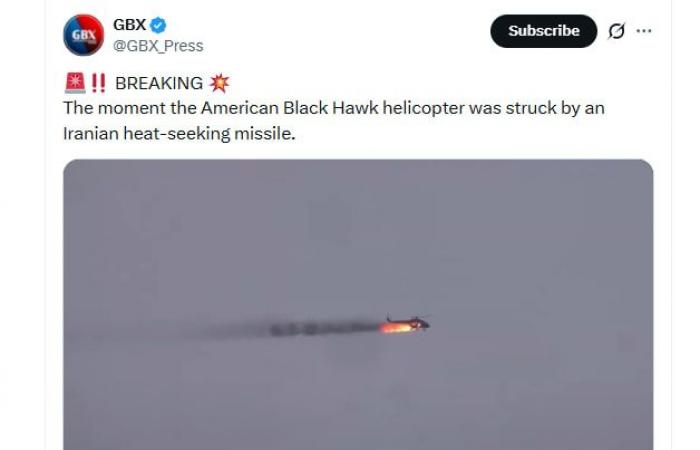The image size is (700, 450).
Task: Click the word BREAKING in the post
Action: [159, 83]
